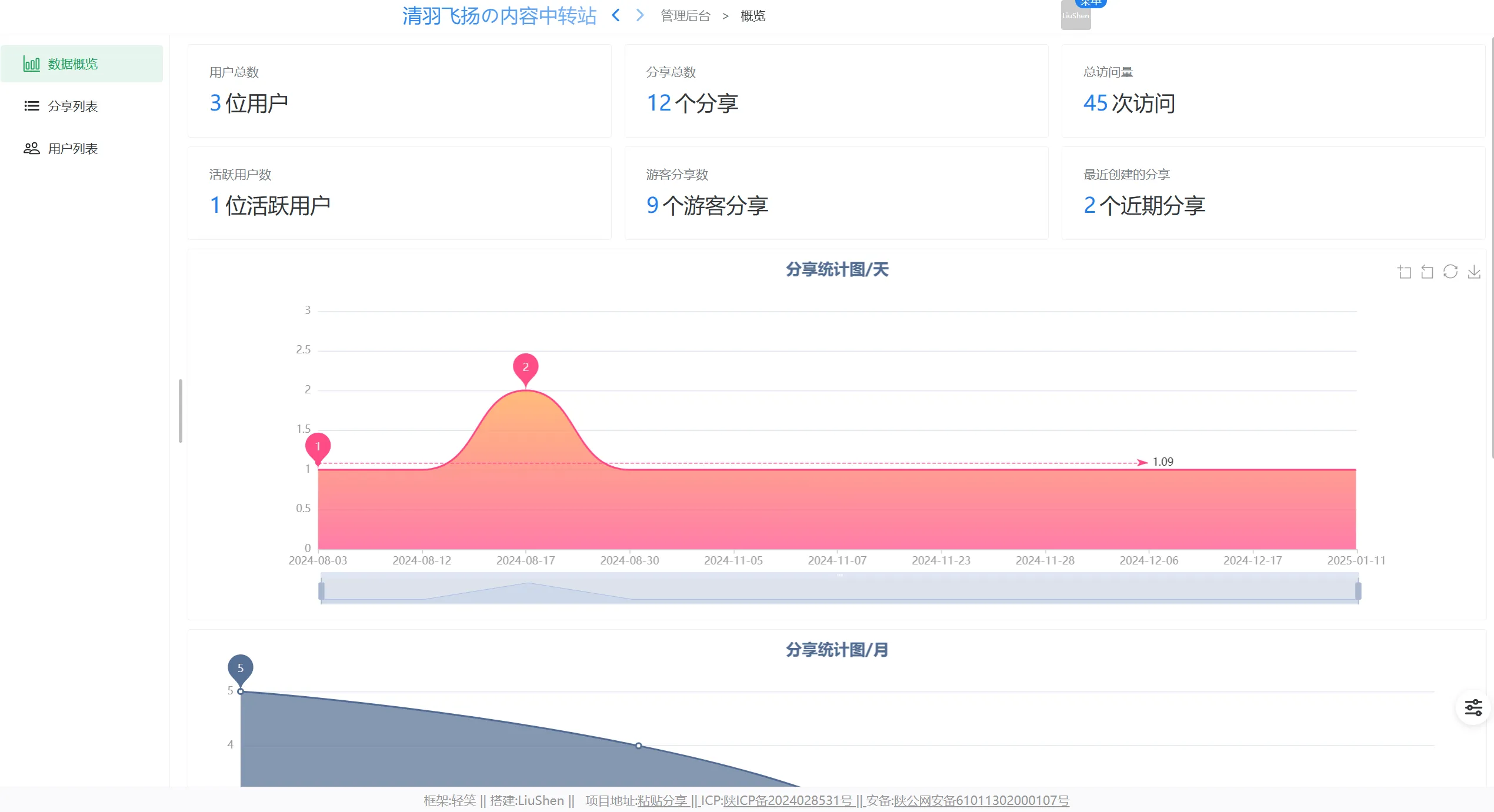Click the users icon beside 用户列表
Viewport: 1494px width, 812px height.
point(31,148)
